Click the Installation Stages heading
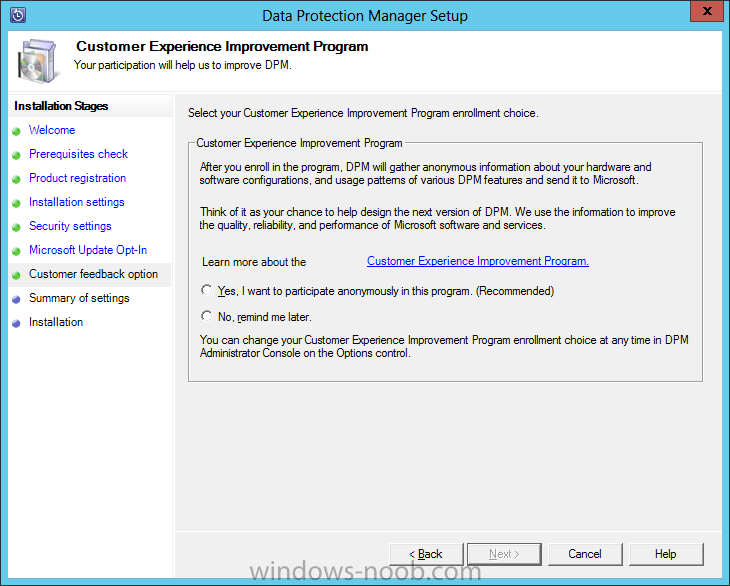This screenshot has width=730, height=586. tap(61, 106)
